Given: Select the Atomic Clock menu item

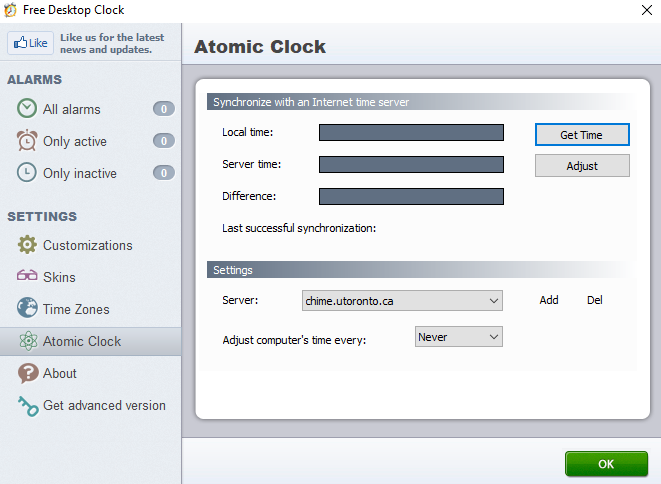Looking at the screenshot, I should click(x=91, y=341).
